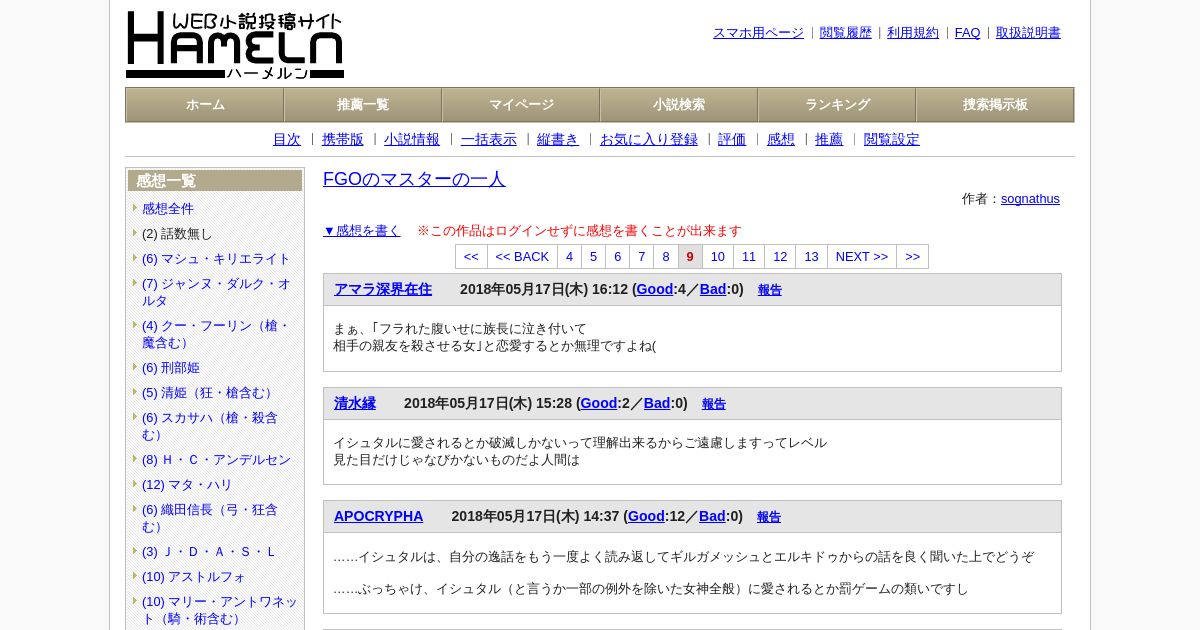Report 清水縁 comment via 報告
Screen dimensions: 1200x630
(714, 404)
